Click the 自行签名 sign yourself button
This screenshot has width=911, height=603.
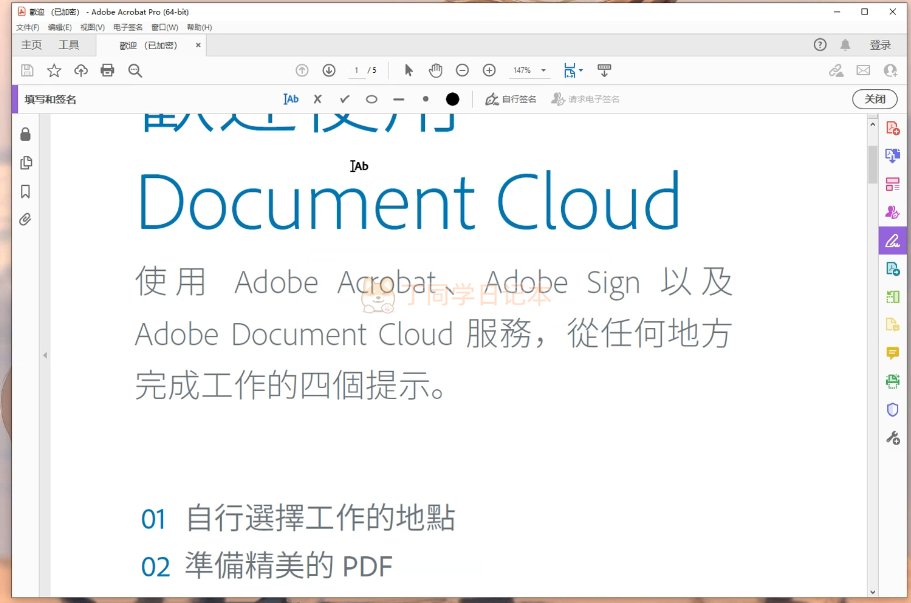(x=511, y=99)
